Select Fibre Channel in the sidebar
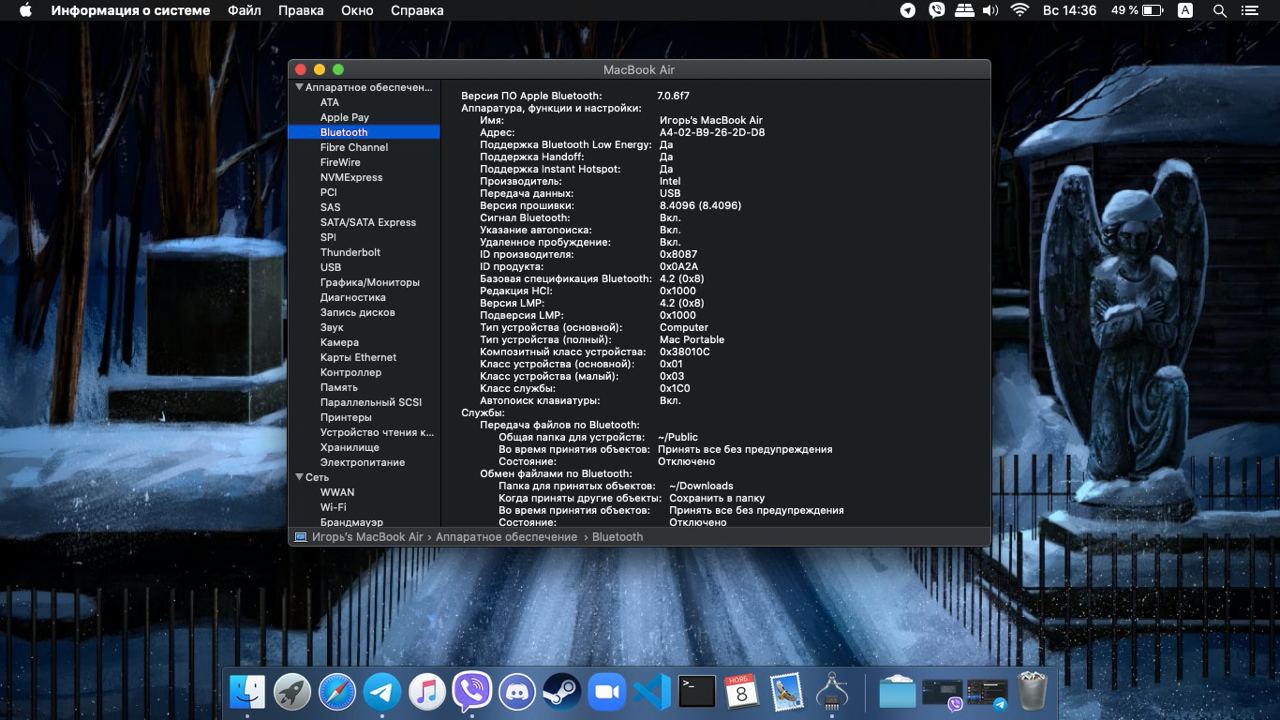Screen dimensions: 1280x720 point(354,147)
